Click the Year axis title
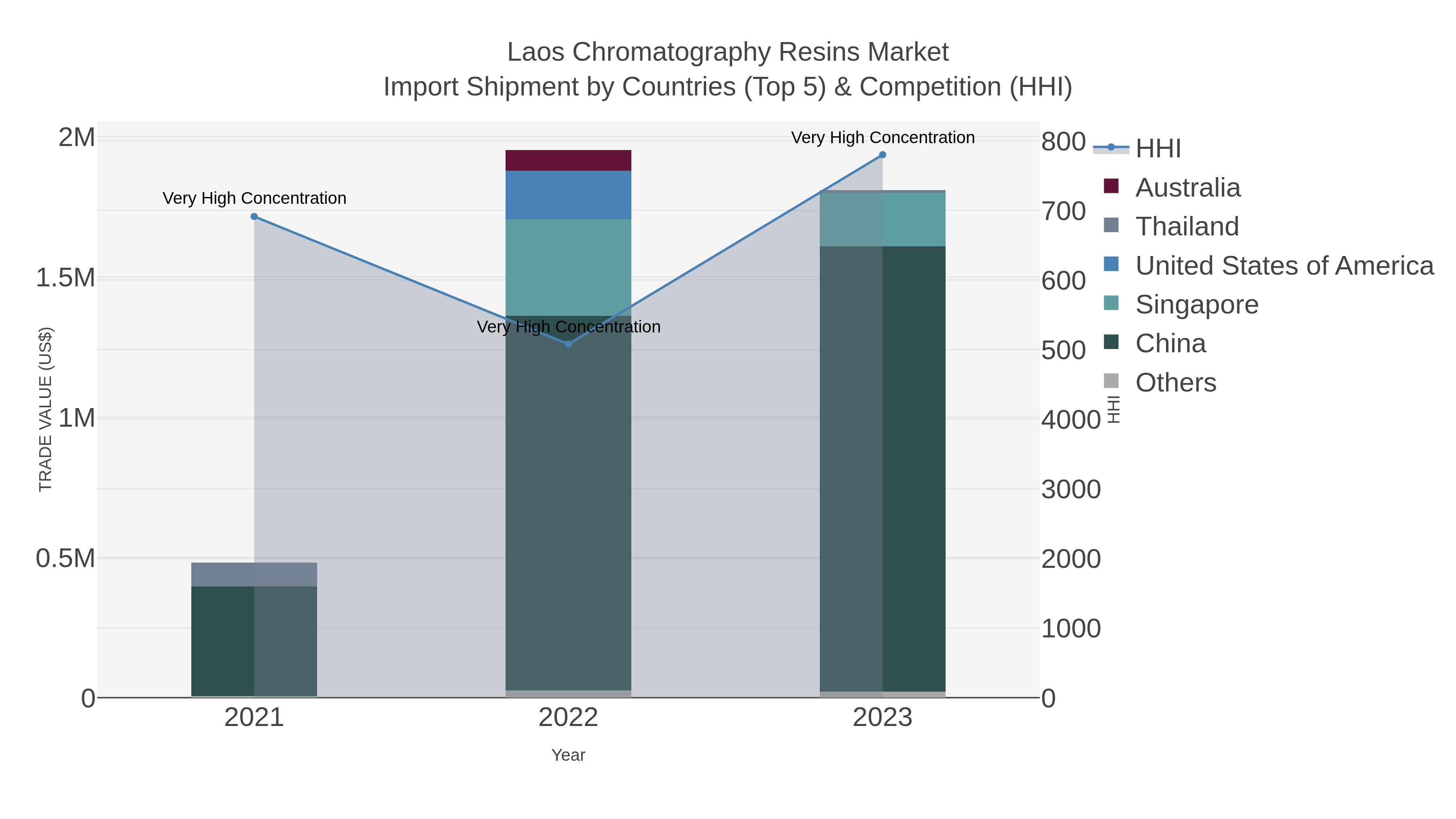Image resolution: width=1456 pixels, height=819 pixels. (569, 755)
